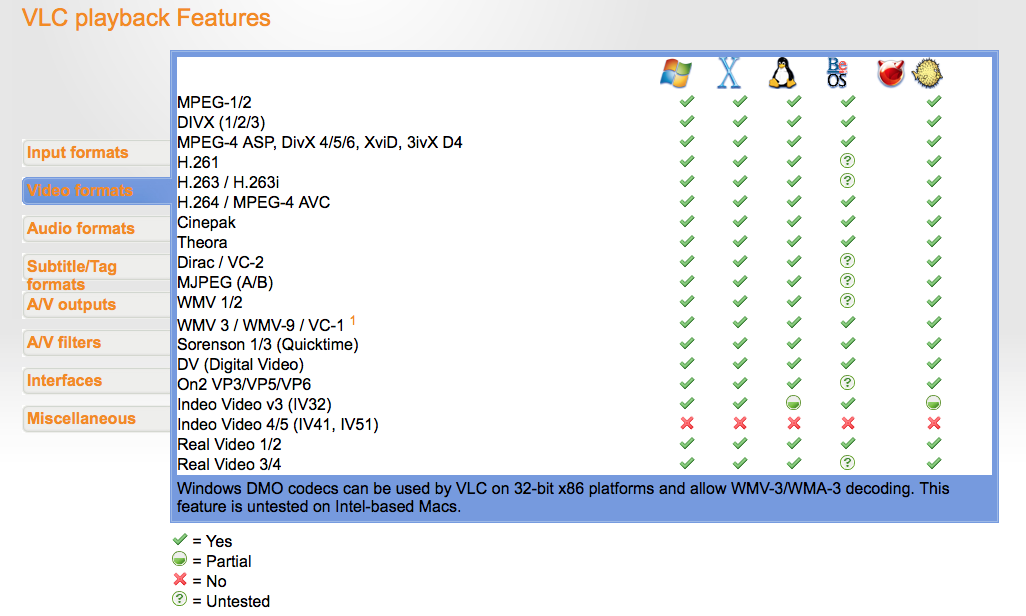The width and height of the screenshot is (1026, 616).
Task: Click the H.264 / MPEG-4 AVC label
Action: 253,202
